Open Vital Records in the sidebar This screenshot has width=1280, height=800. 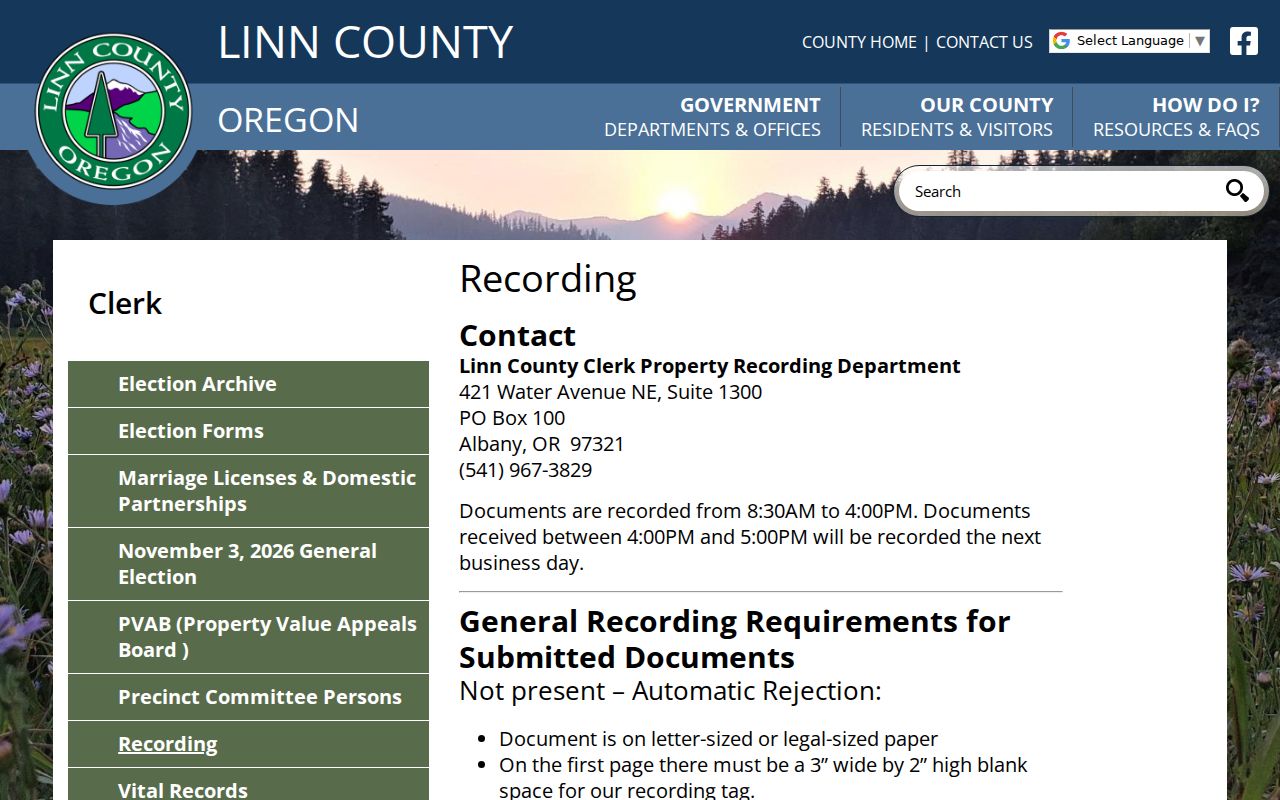[x=248, y=785]
